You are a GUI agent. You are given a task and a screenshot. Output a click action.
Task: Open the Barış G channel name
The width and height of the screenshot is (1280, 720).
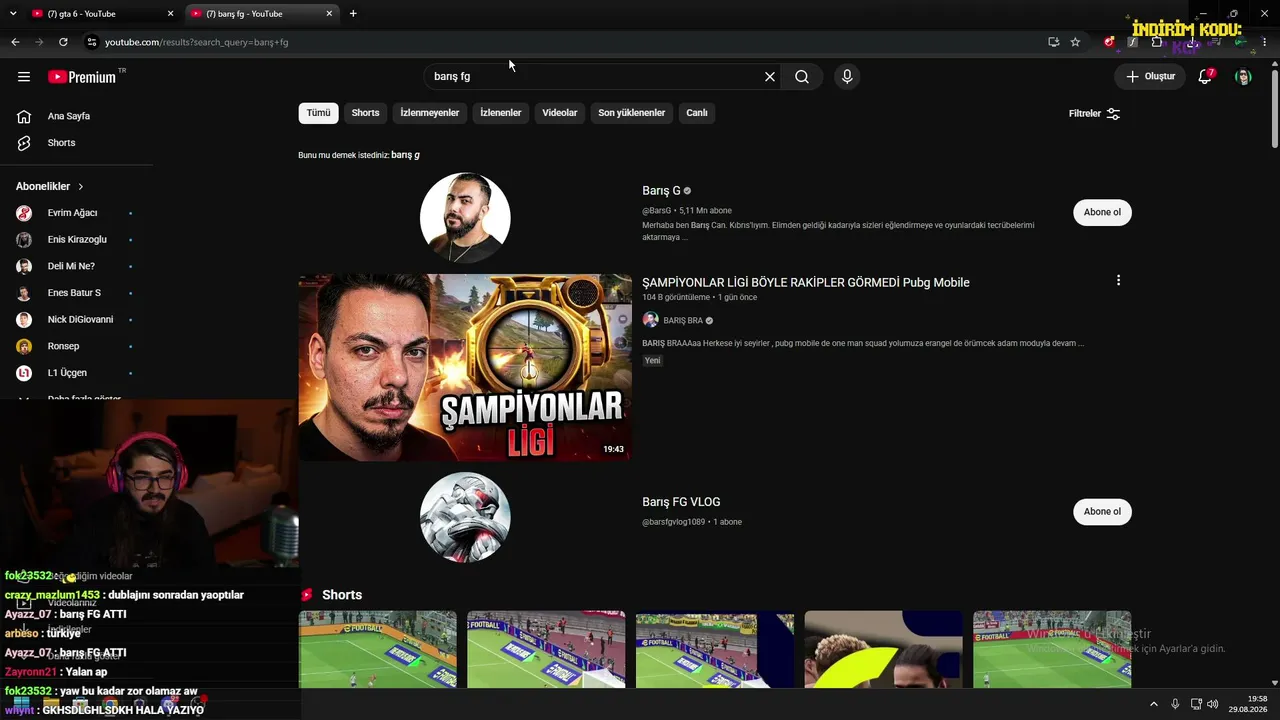(661, 191)
